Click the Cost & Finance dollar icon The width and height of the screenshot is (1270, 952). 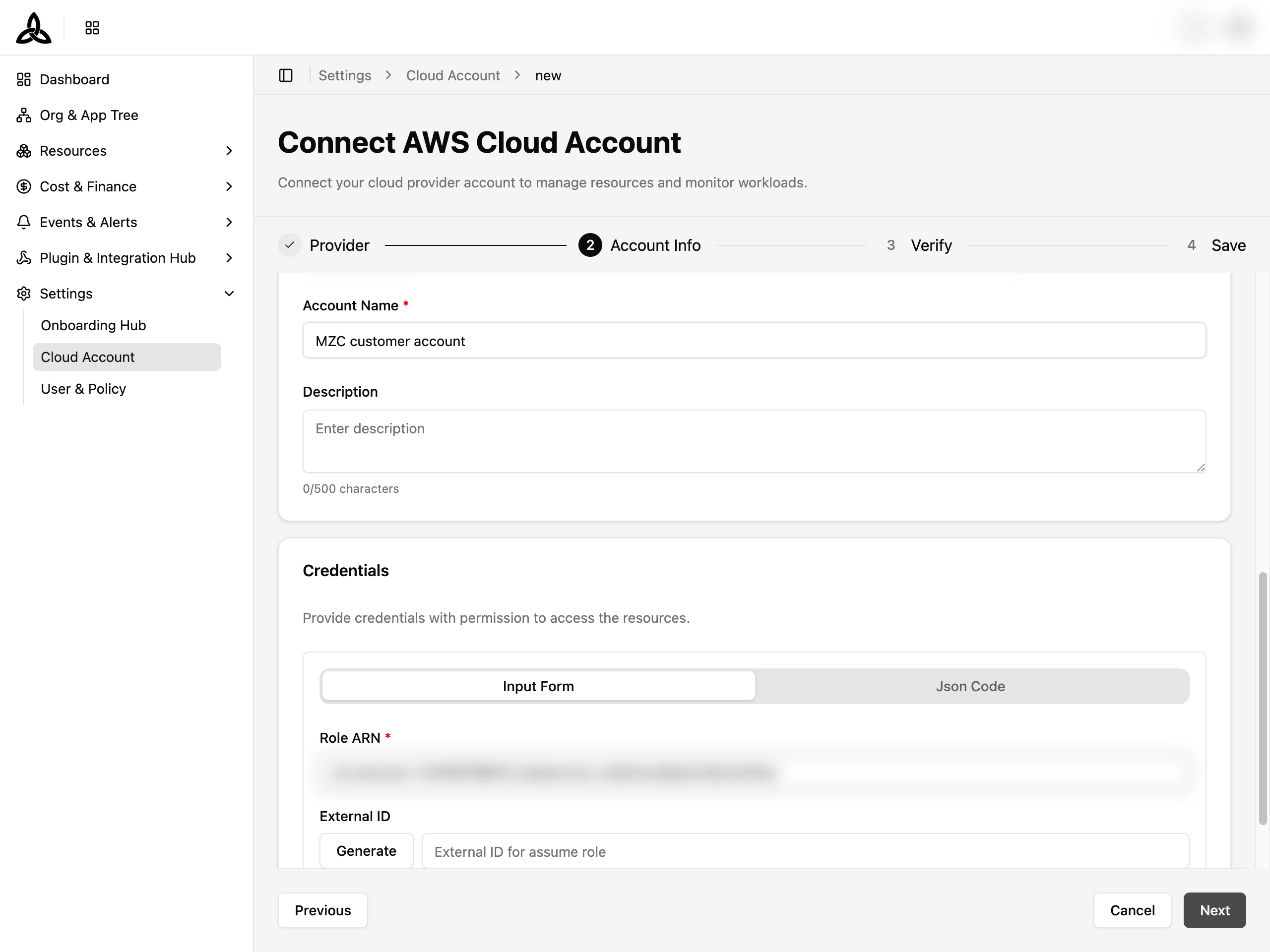tap(23, 186)
